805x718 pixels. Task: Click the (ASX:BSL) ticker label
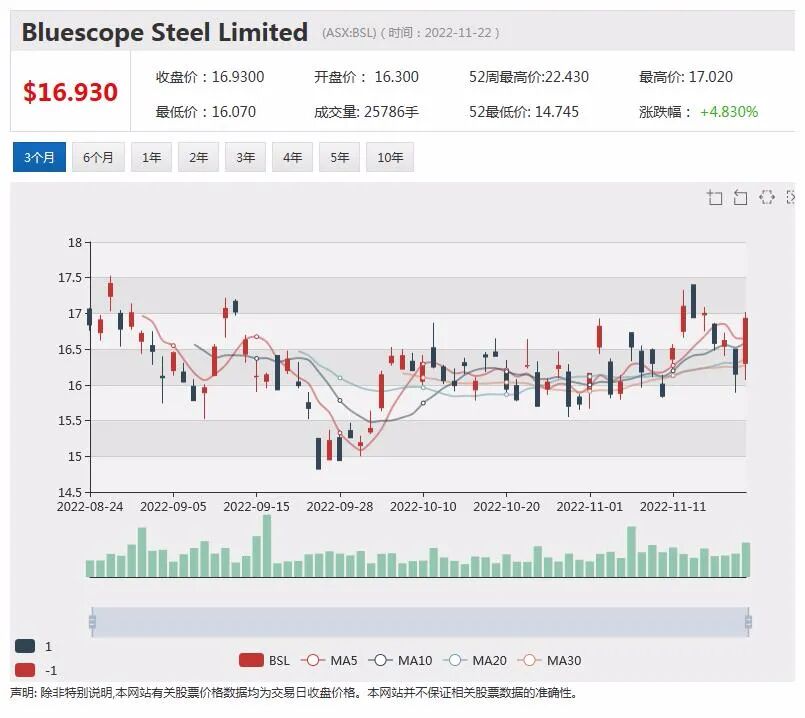click(x=349, y=32)
